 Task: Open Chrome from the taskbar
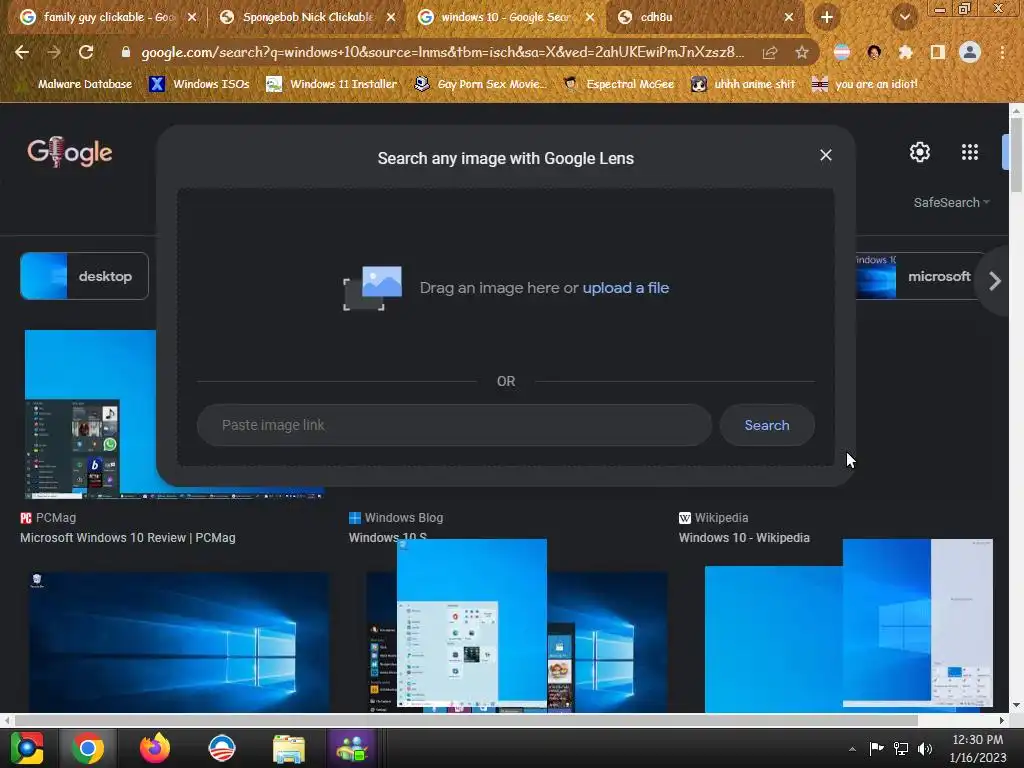tap(88, 748)
